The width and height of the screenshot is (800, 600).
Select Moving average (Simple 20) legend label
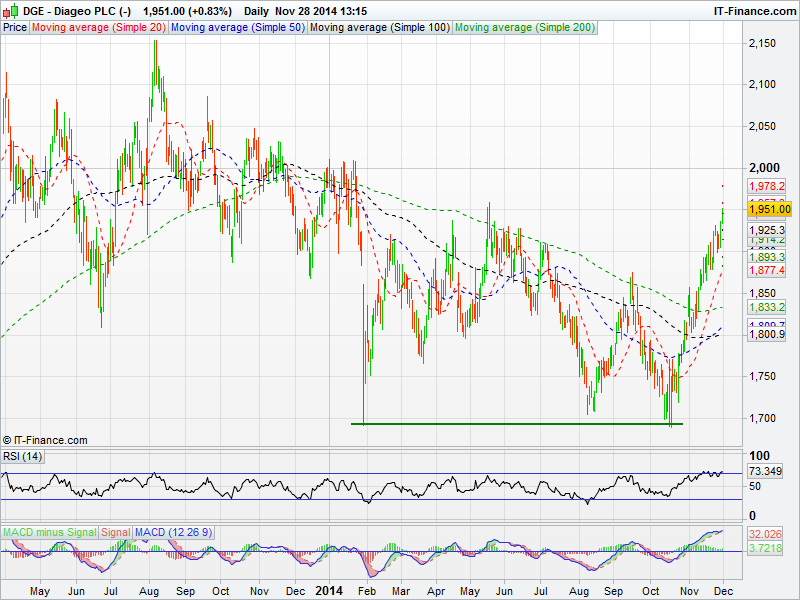click(x=98, y=27)
